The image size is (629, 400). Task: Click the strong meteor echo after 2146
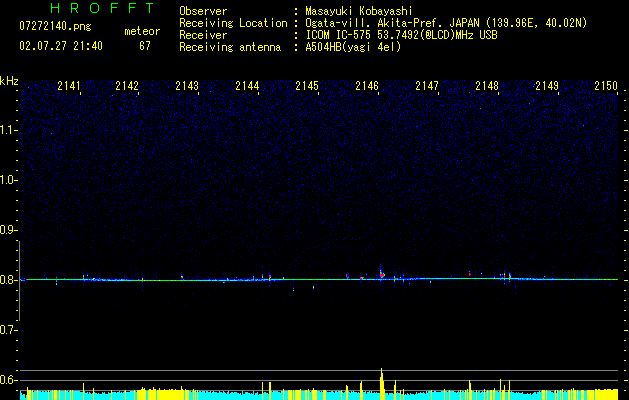coord(382,274)
